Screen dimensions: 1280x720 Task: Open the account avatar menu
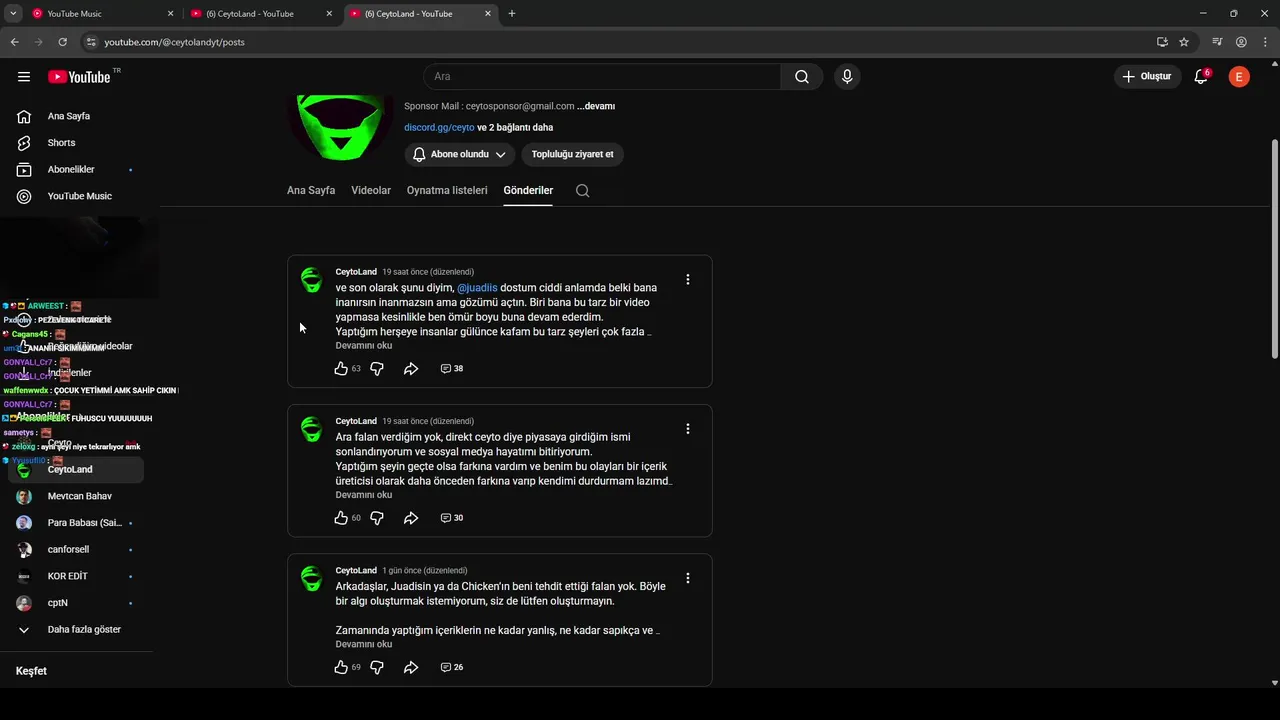(x=1239, y=77)
